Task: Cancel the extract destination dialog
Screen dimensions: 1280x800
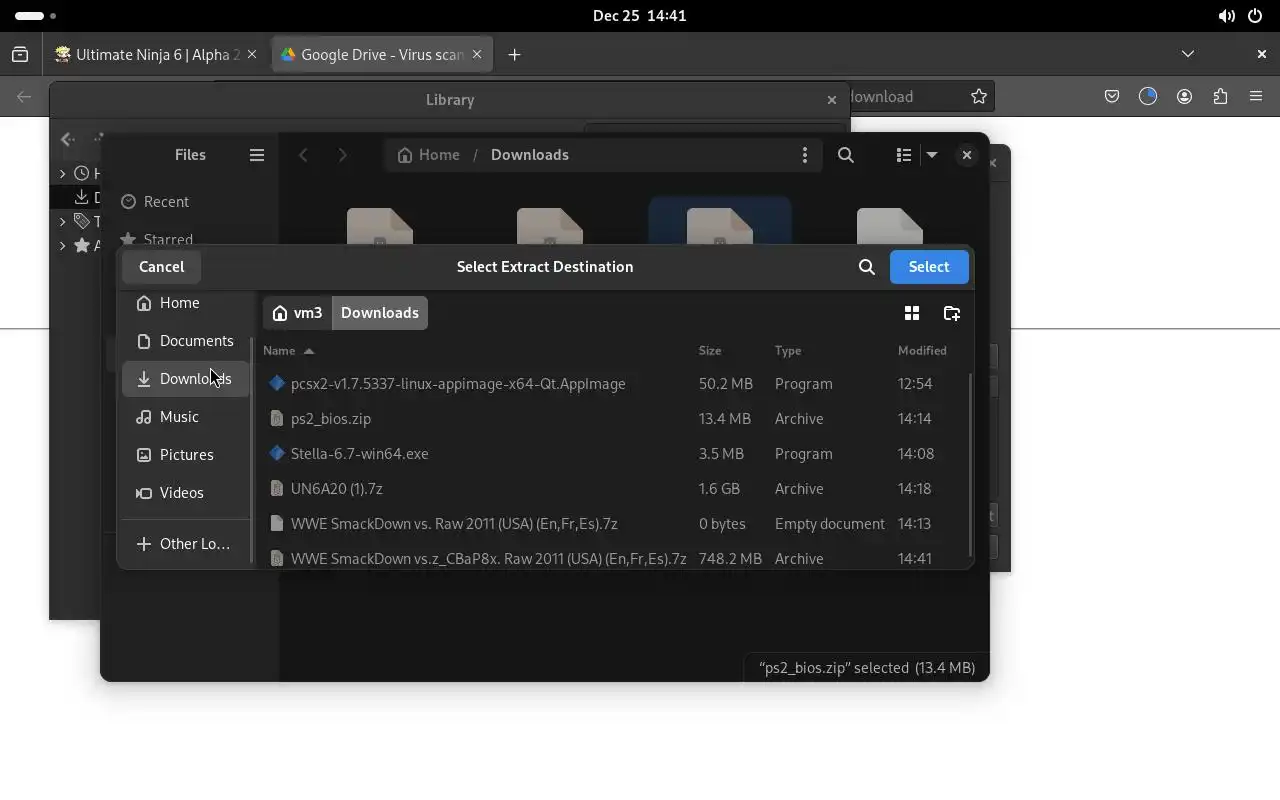Action: 161,267
